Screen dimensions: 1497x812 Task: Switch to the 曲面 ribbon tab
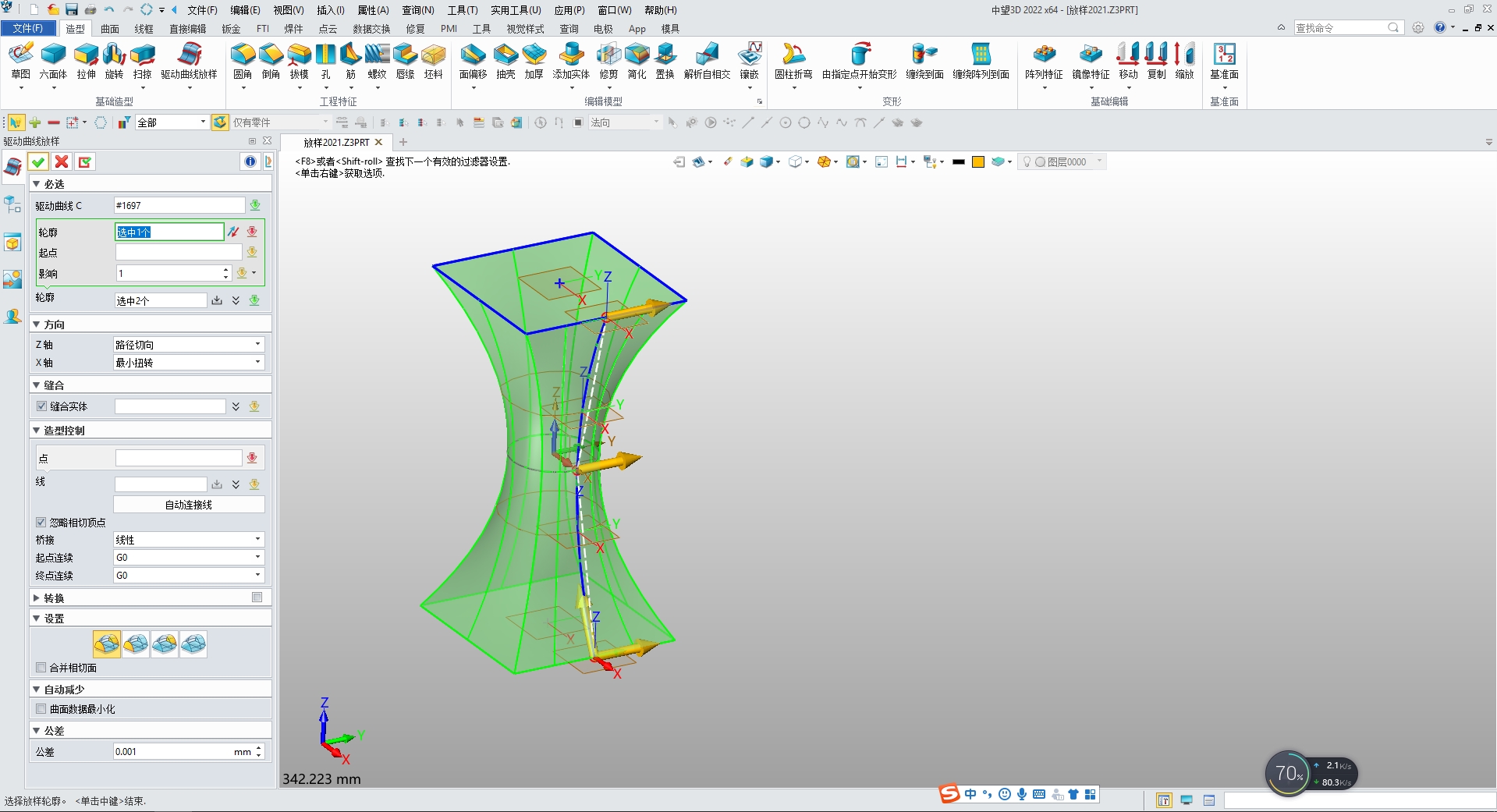[x=109, y=29]
